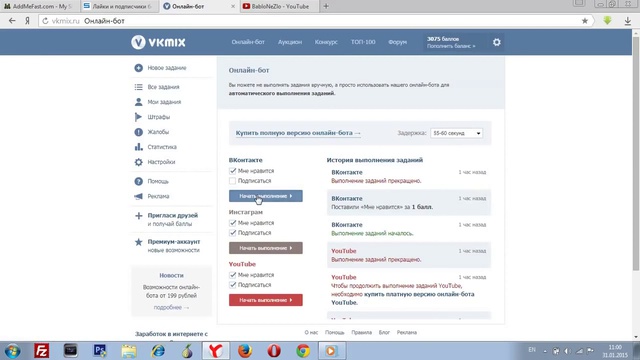Viewport: 640px width, 360px height.
Task: Uncheck YouTube Подписаться checkbox
Action: point(233,284)
